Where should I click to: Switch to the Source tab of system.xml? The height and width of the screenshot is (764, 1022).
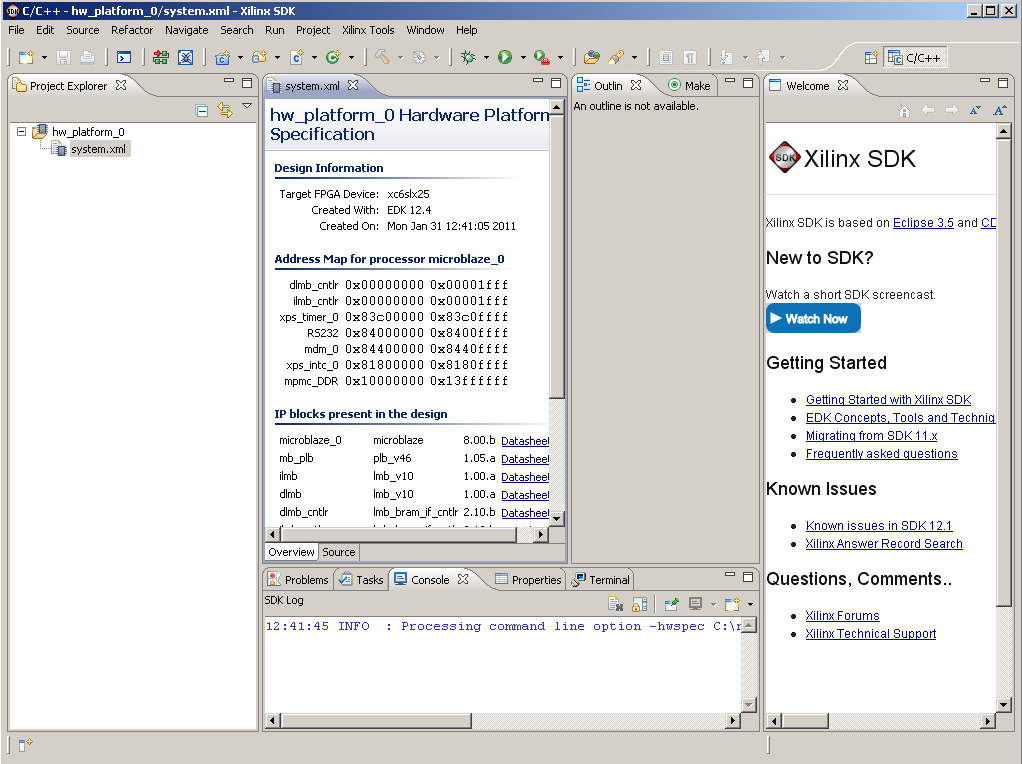339,552
